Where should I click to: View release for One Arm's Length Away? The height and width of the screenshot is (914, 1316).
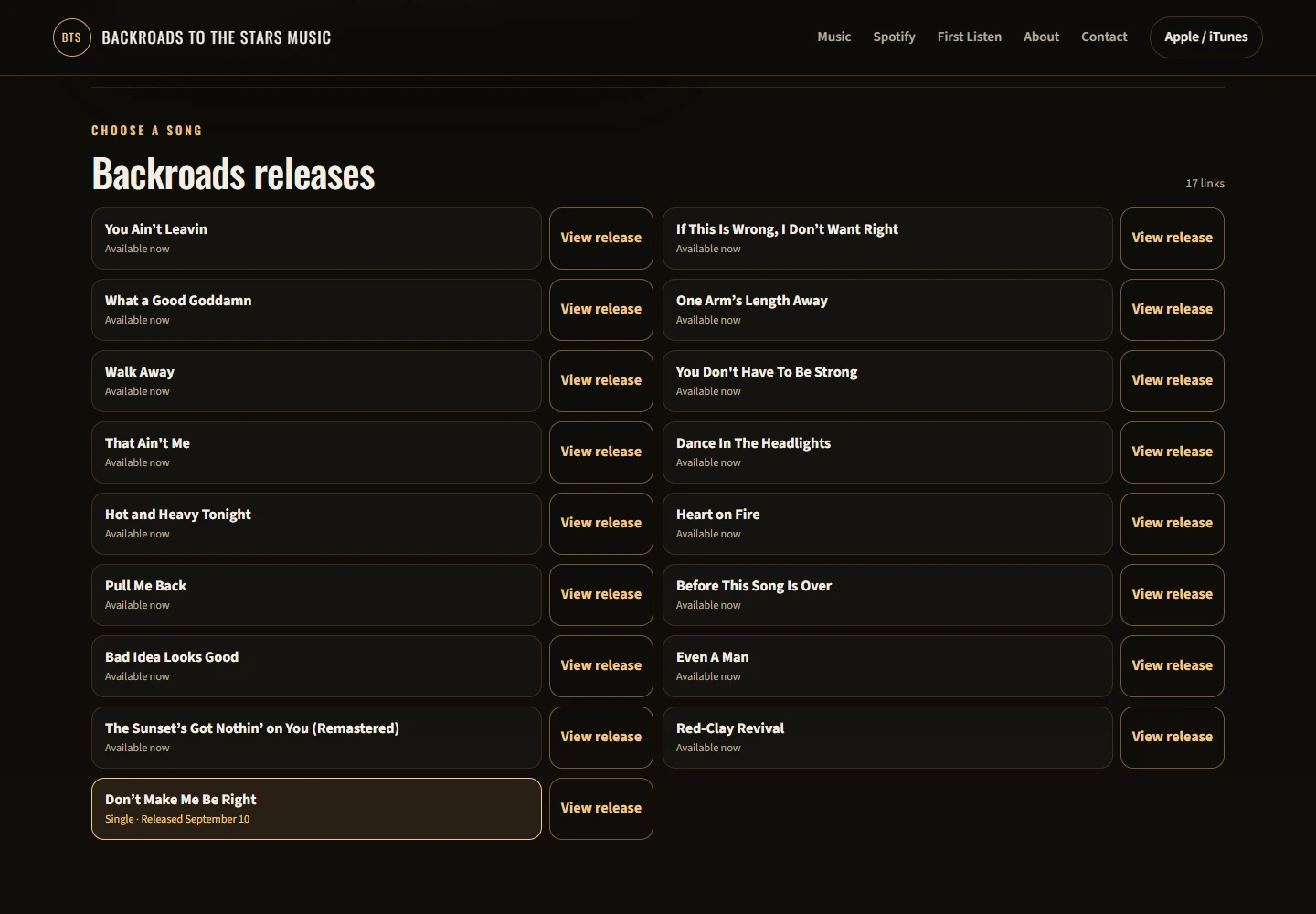[1173, 310]
